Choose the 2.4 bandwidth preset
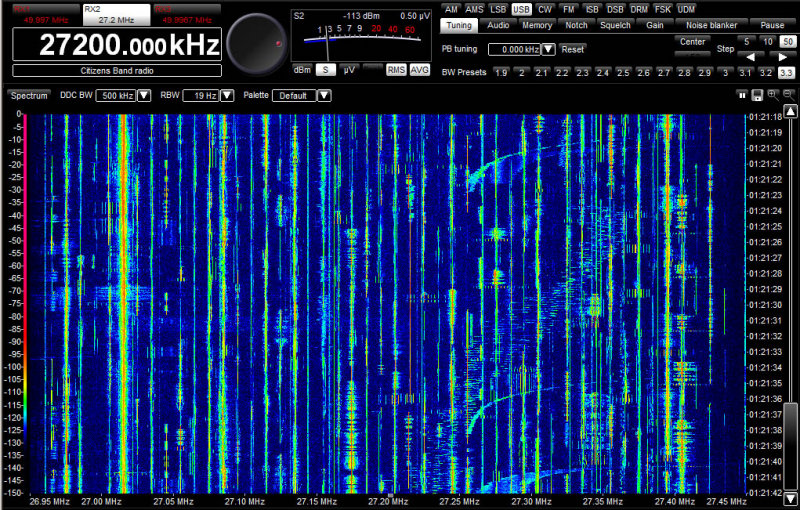The width and height of the screenshot is (800, 510). 603,72
